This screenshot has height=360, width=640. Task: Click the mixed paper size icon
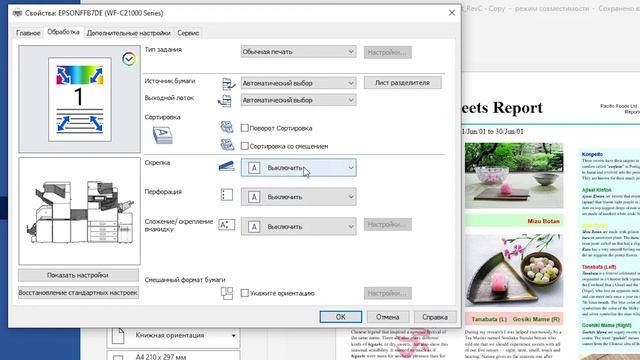click(227, 293)
